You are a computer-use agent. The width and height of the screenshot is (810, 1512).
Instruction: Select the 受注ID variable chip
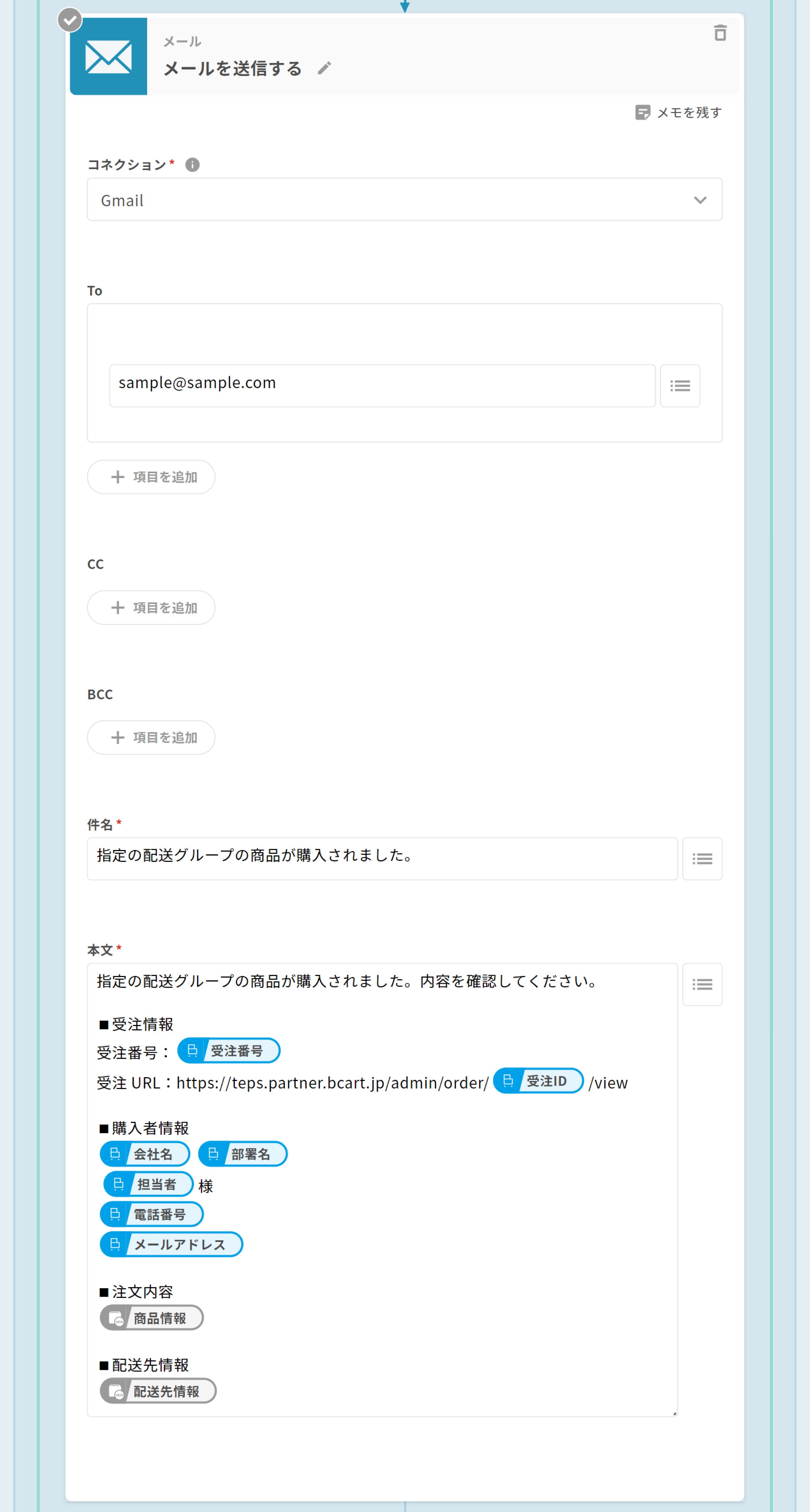539,1080
